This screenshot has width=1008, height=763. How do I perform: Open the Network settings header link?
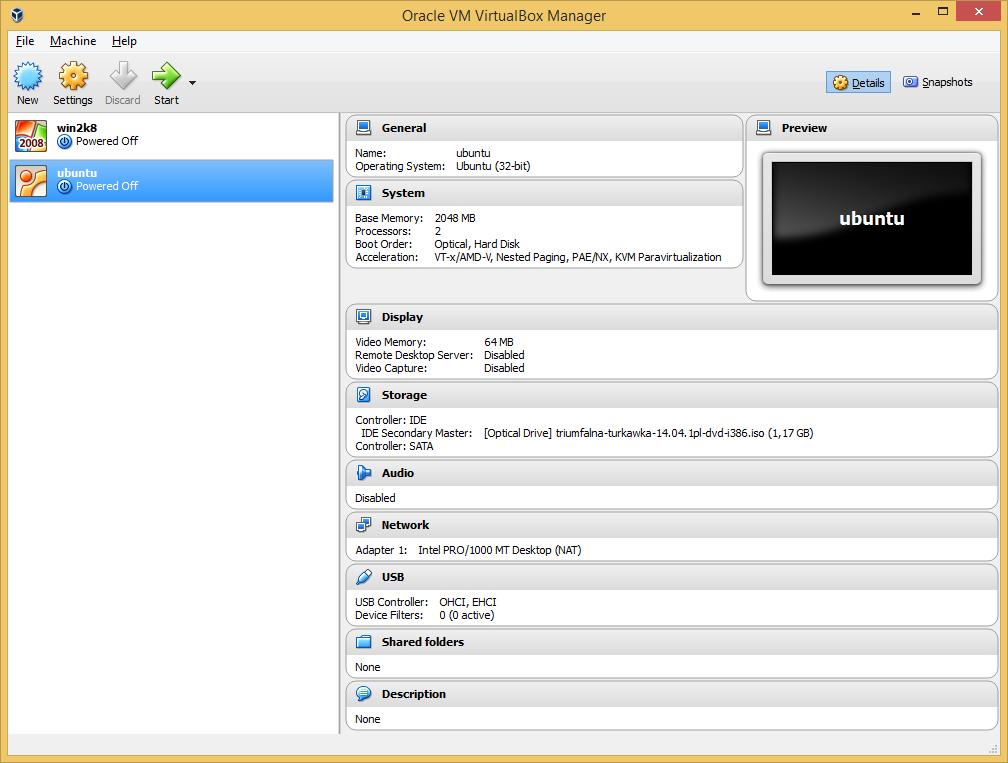point(405,525)
